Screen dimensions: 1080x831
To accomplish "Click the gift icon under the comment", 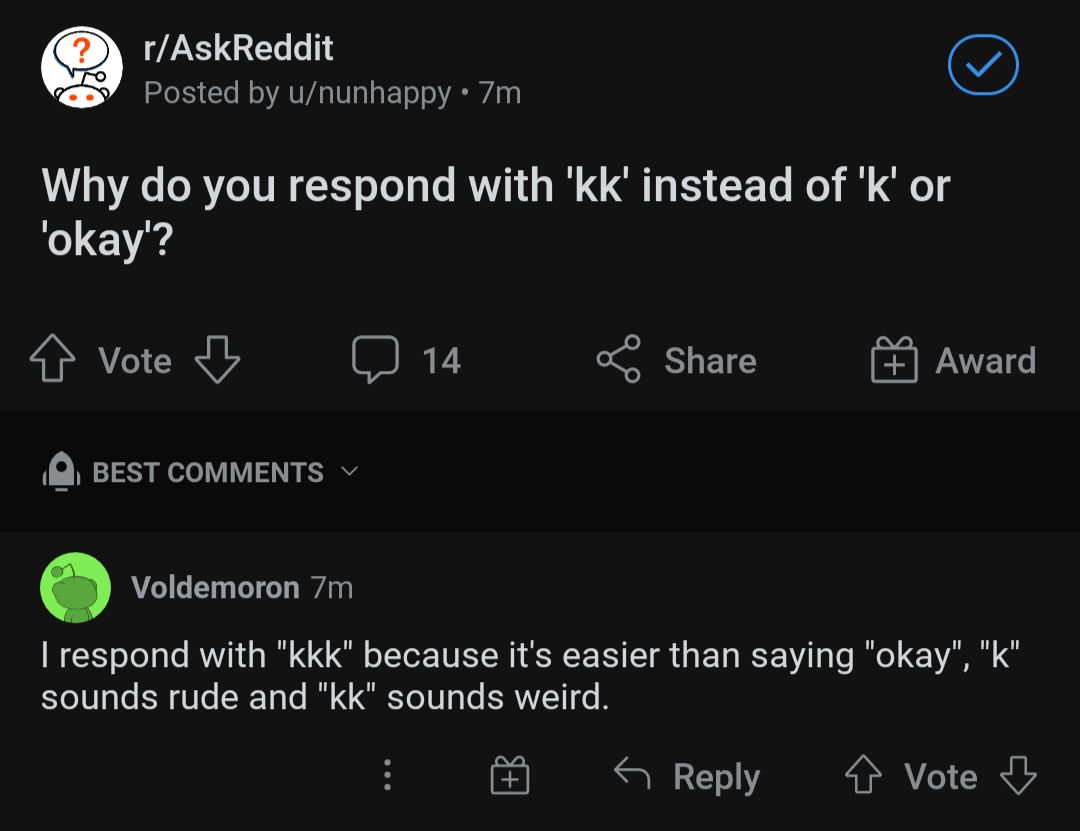I will (x=508, y=776).
